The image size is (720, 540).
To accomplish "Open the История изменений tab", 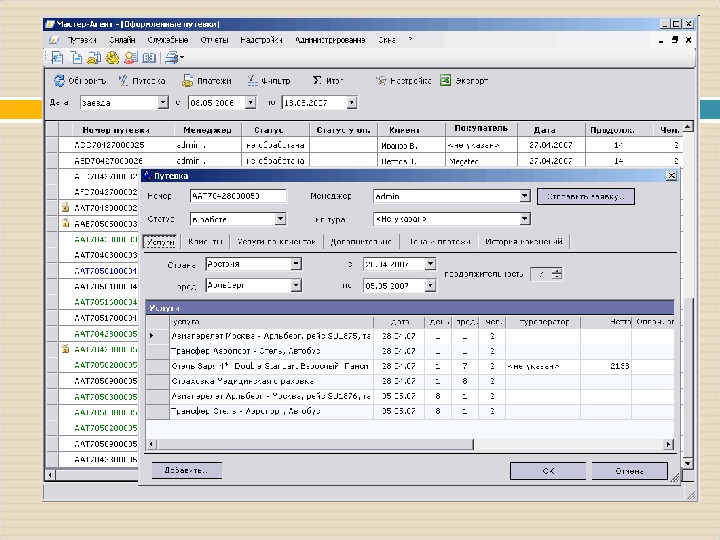I will click(x=526, y=242).
